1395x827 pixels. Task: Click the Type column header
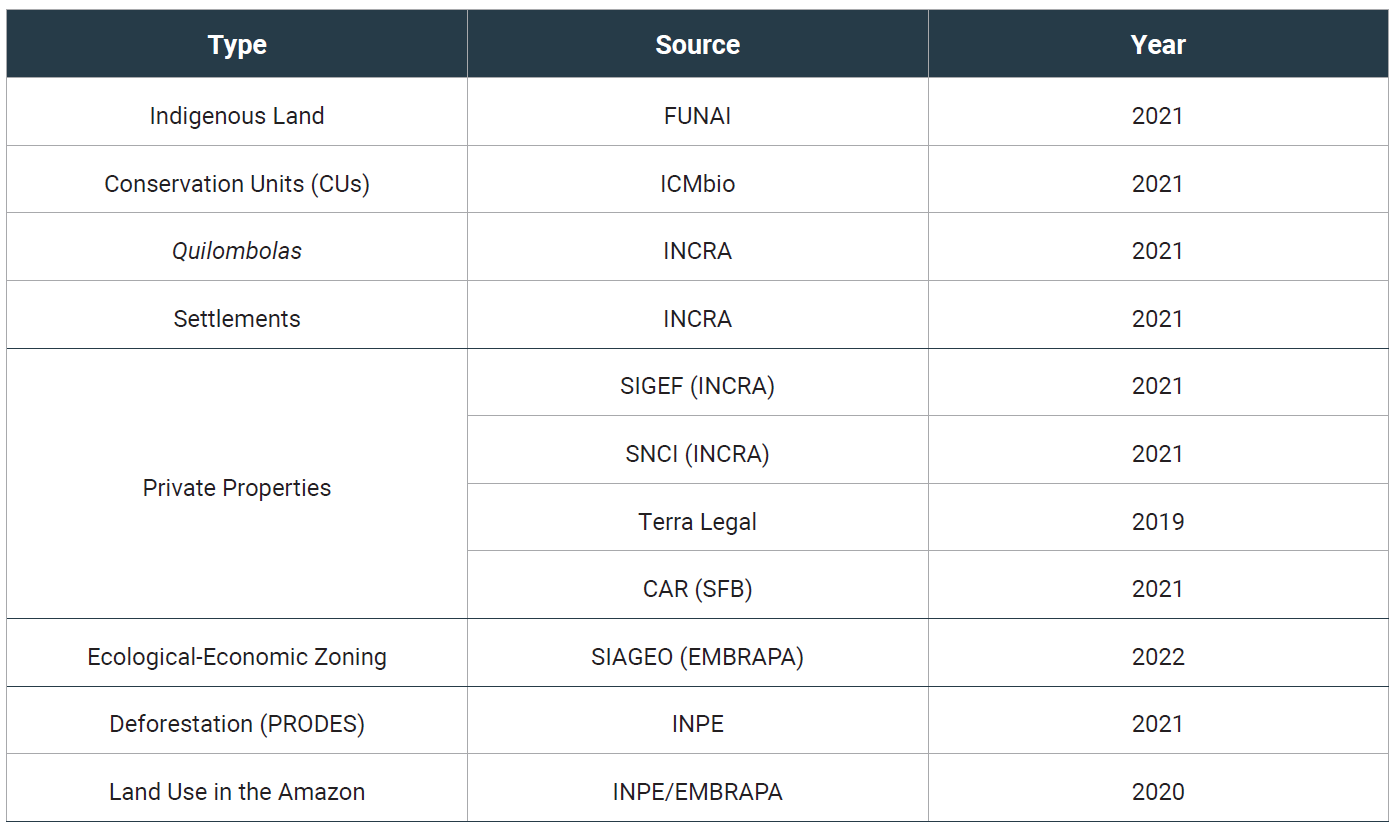pyautogui.click(x=237, y=44)
